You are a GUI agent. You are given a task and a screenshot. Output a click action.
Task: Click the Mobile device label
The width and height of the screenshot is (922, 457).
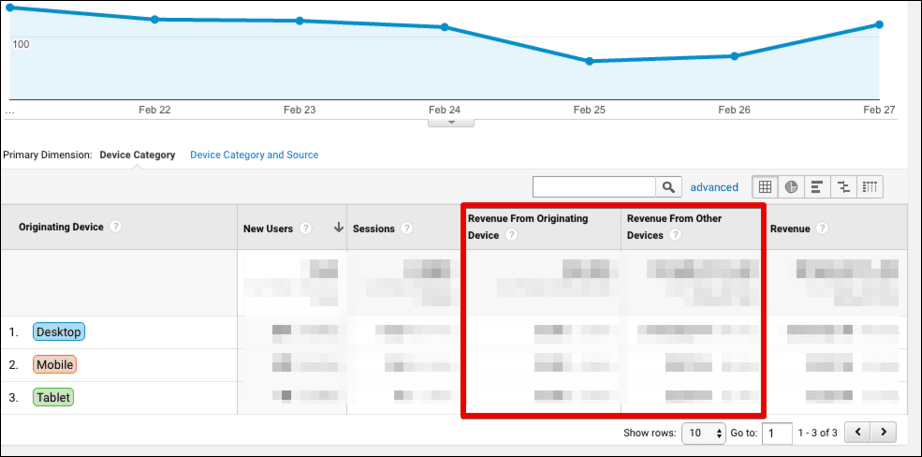coord(55,365)
